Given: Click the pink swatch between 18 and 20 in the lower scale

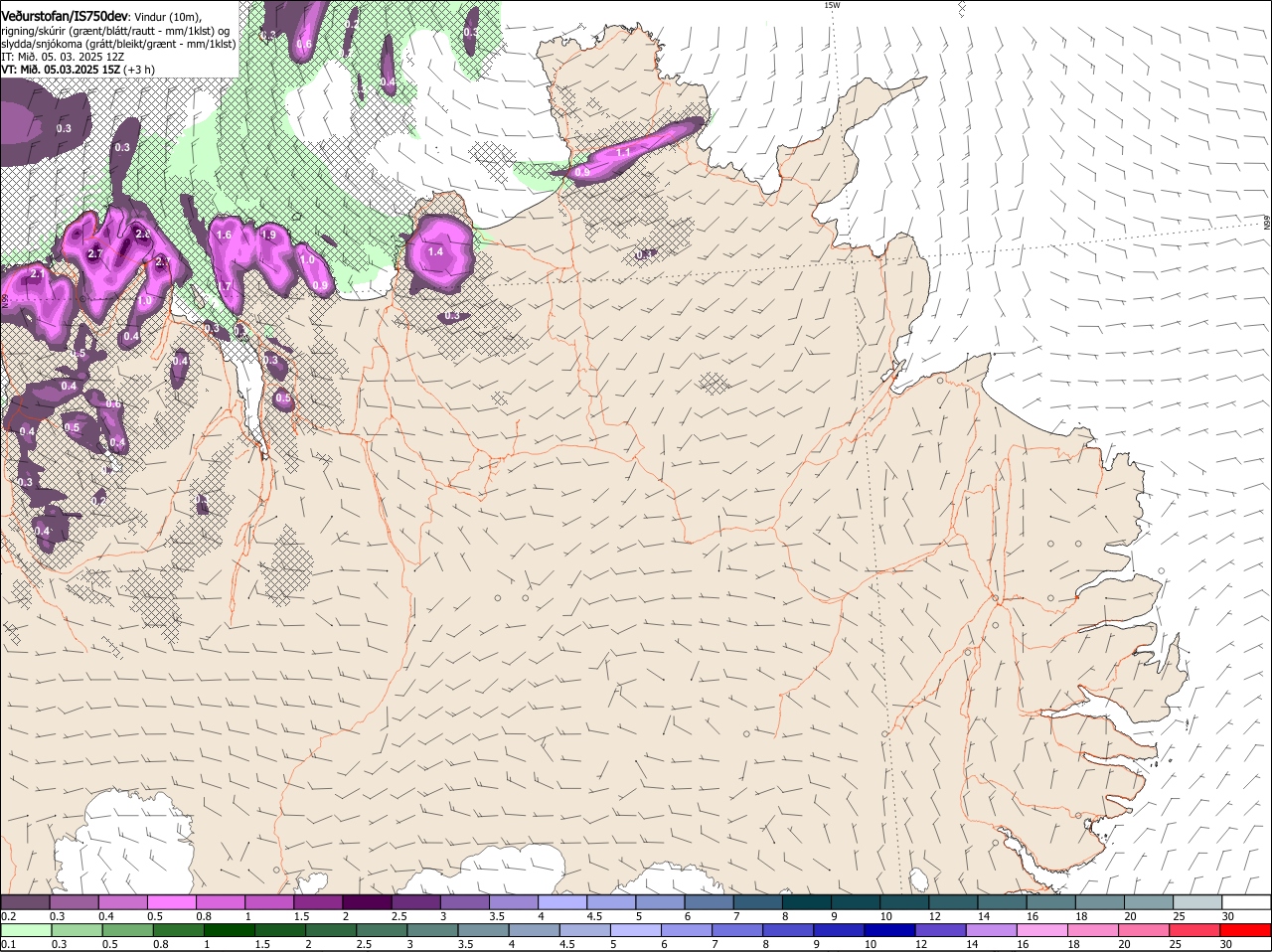Looking at the screenshot, I should point(1093,930).
